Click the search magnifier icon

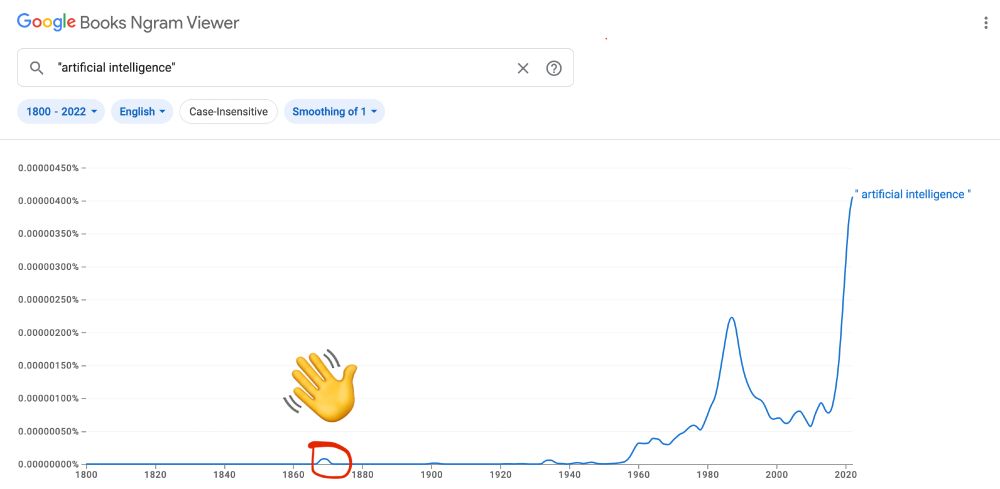click(36, 68)
